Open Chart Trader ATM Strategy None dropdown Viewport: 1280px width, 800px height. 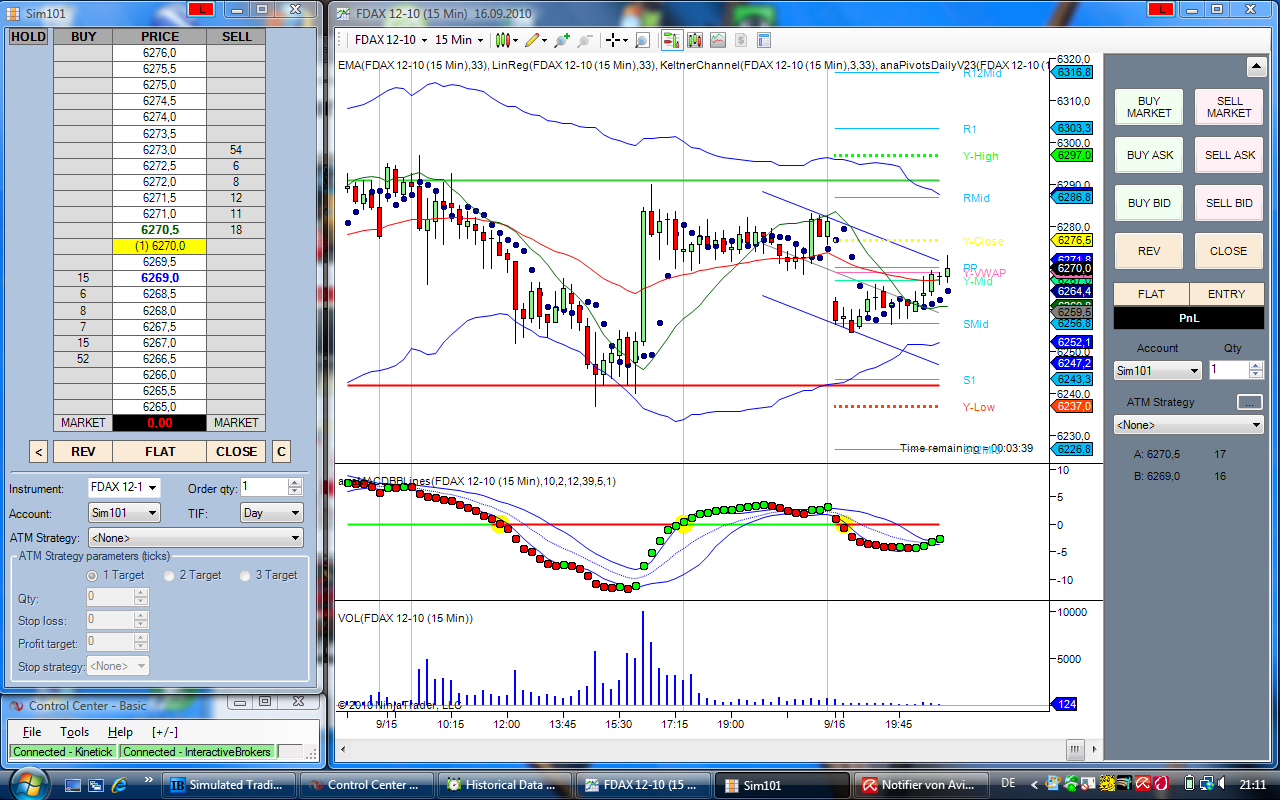[1189, 425]
